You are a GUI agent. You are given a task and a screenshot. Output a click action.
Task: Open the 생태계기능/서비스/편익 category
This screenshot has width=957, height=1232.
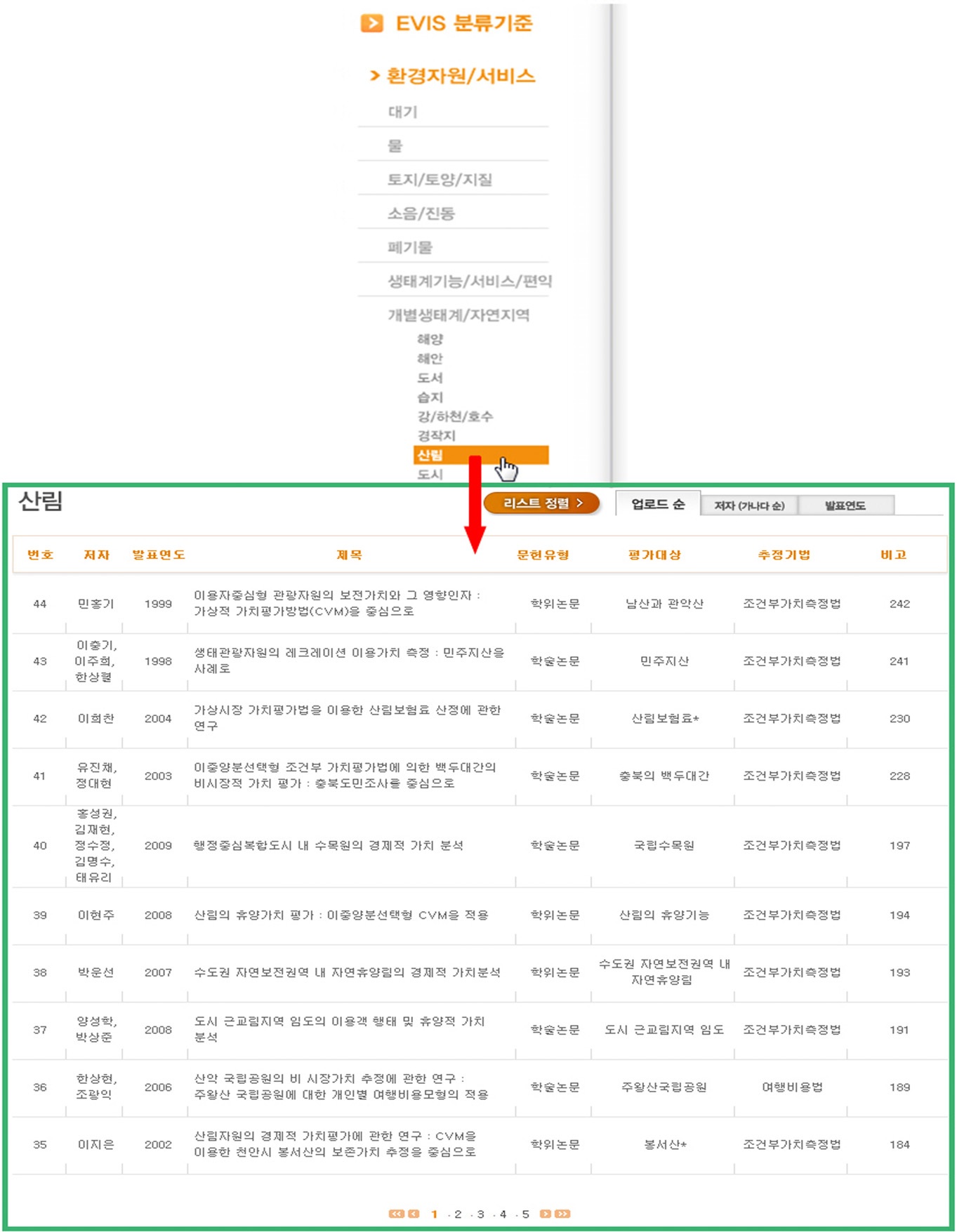coord(470,281)
